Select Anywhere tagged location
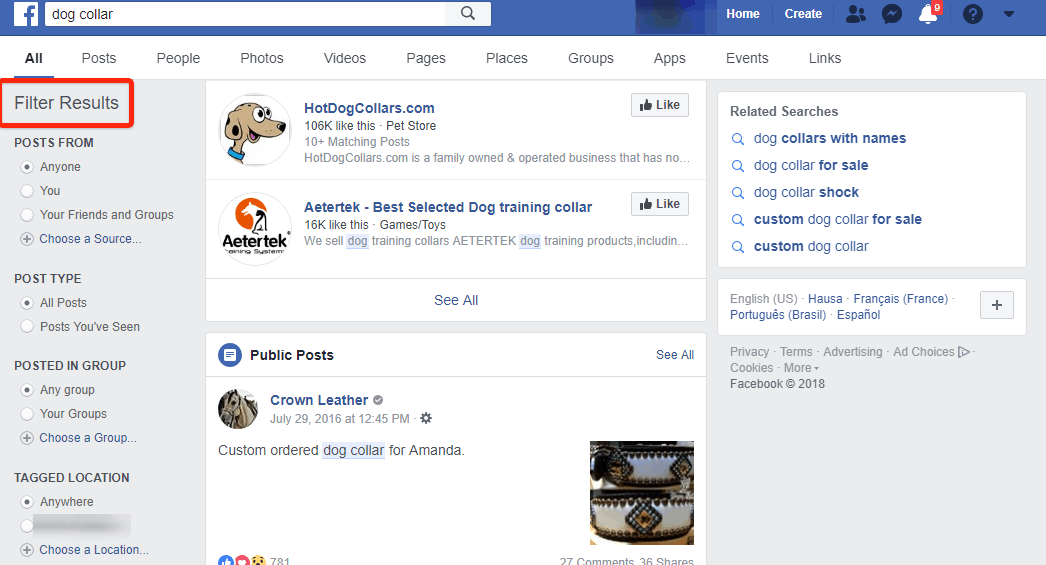The height and width of the screenshot is (565, 1046). pyautogui.click(x=27, y=502)
